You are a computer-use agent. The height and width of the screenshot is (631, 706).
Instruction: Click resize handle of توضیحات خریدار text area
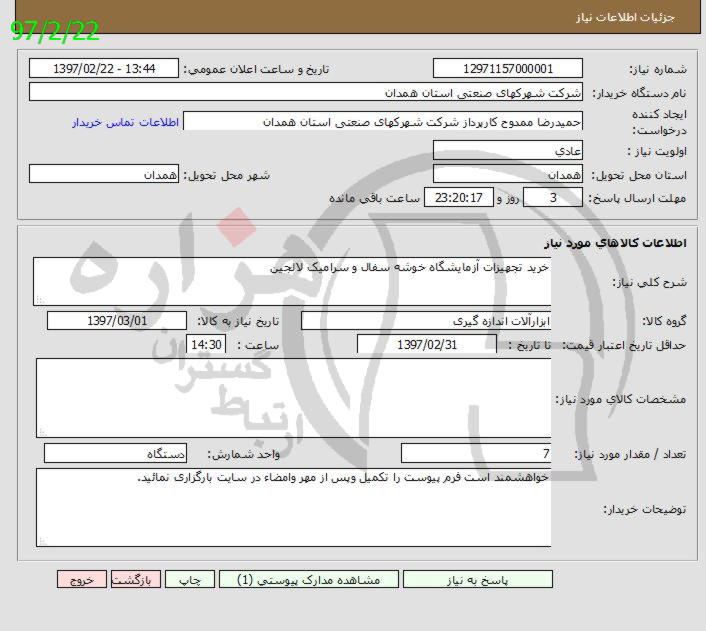pyautogui.click(x=42, y=541)
